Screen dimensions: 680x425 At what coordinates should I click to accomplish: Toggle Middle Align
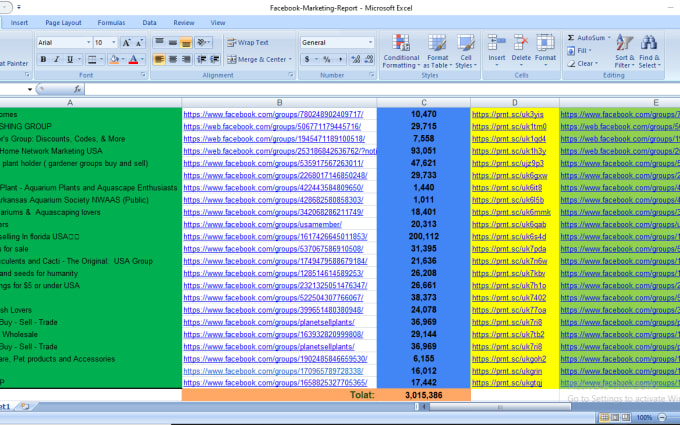point(173,42)
